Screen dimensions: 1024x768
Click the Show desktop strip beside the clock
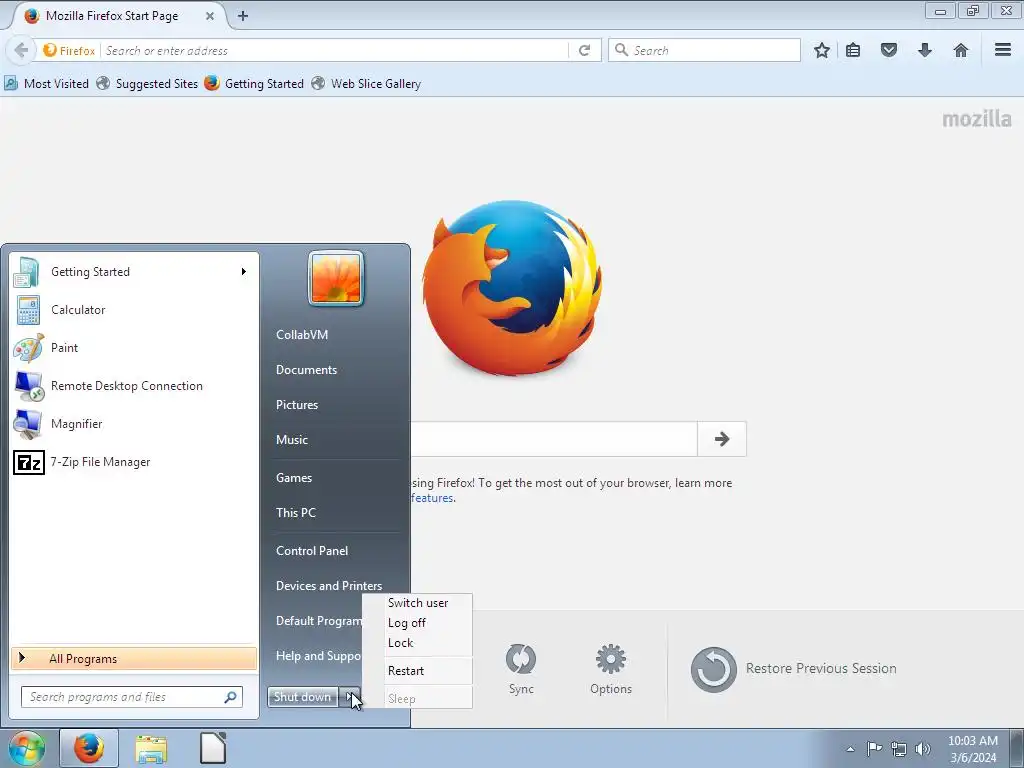pyautogui.click(x=1016, y=748)
